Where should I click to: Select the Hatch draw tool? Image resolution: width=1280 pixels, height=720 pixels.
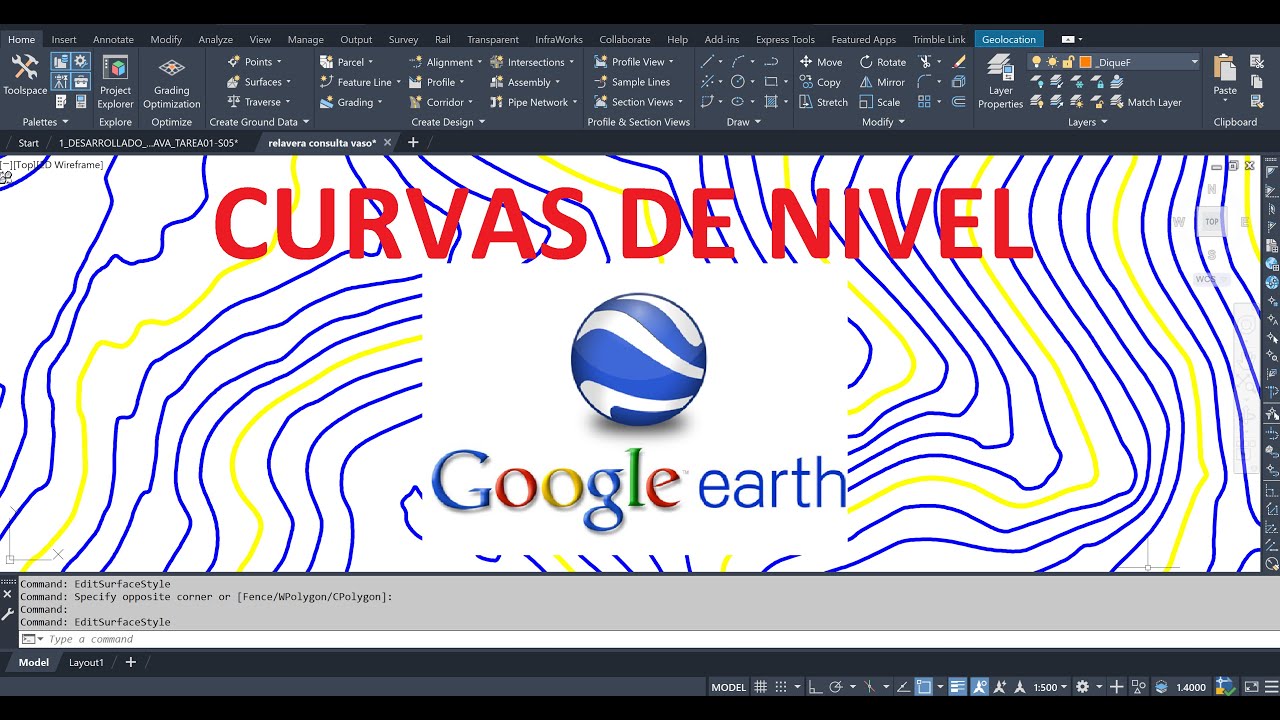coord(771,102)
